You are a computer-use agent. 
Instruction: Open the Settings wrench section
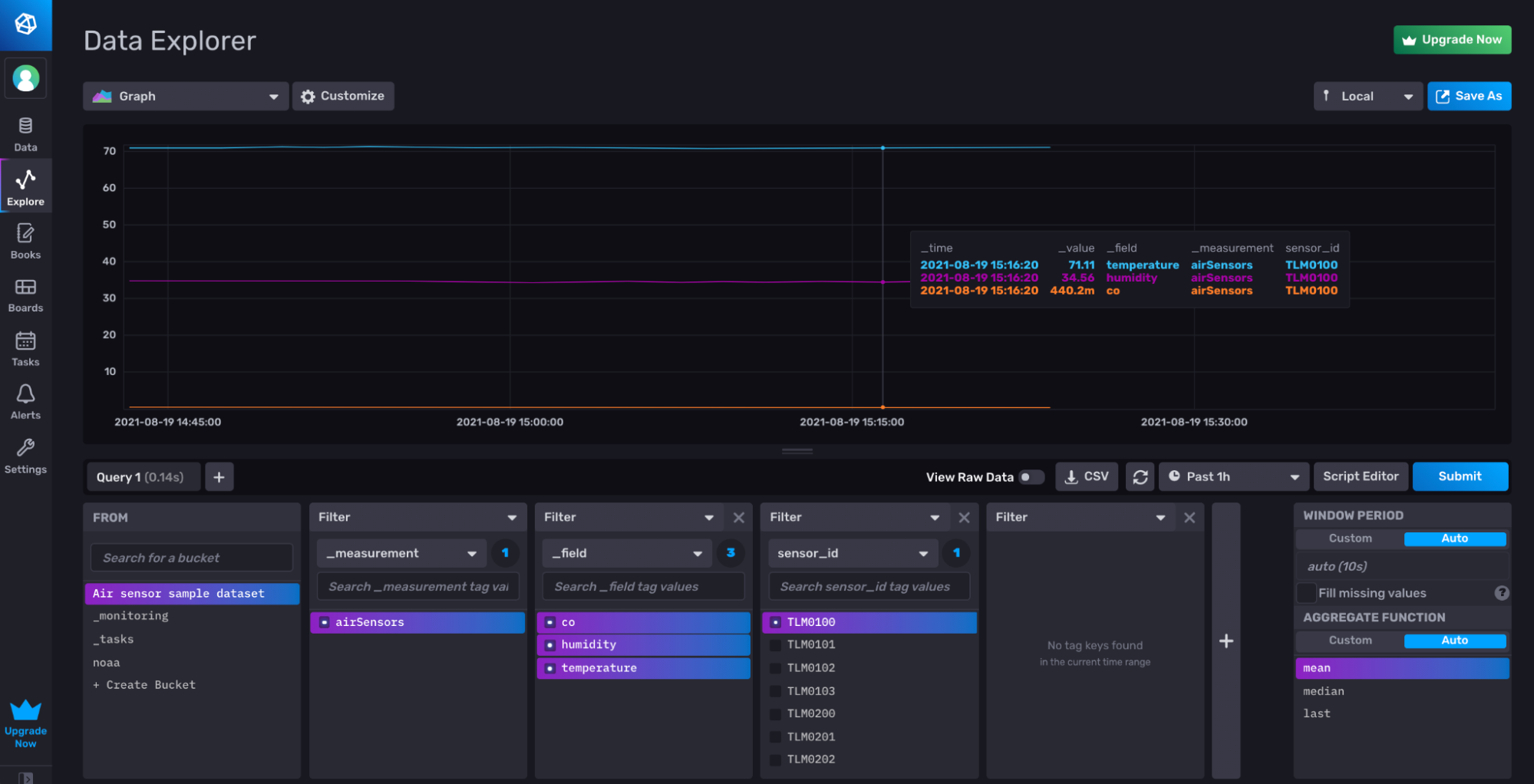coord(25,456)
